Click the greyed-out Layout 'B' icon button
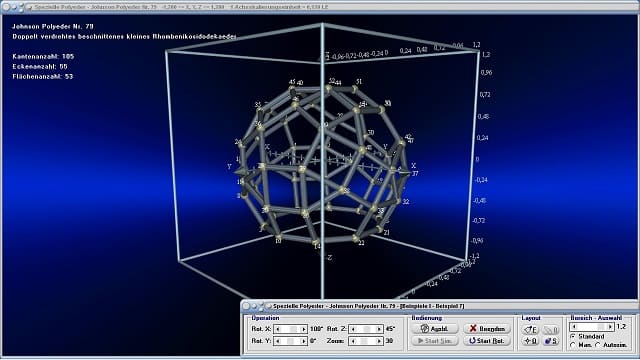This screenshot has width=640, height=360. point(550,329)
